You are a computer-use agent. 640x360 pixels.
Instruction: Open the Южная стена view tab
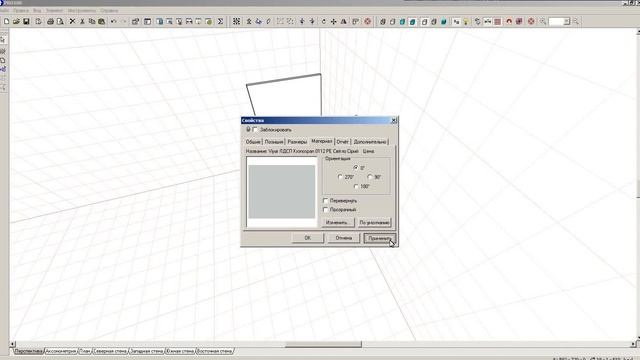(x=180, y=351)
